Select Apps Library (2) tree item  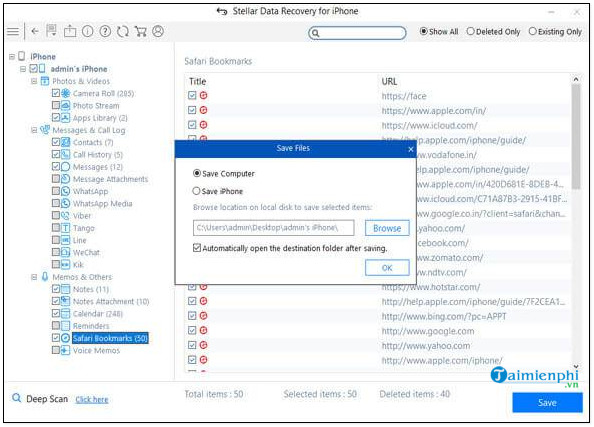(100, 118)
